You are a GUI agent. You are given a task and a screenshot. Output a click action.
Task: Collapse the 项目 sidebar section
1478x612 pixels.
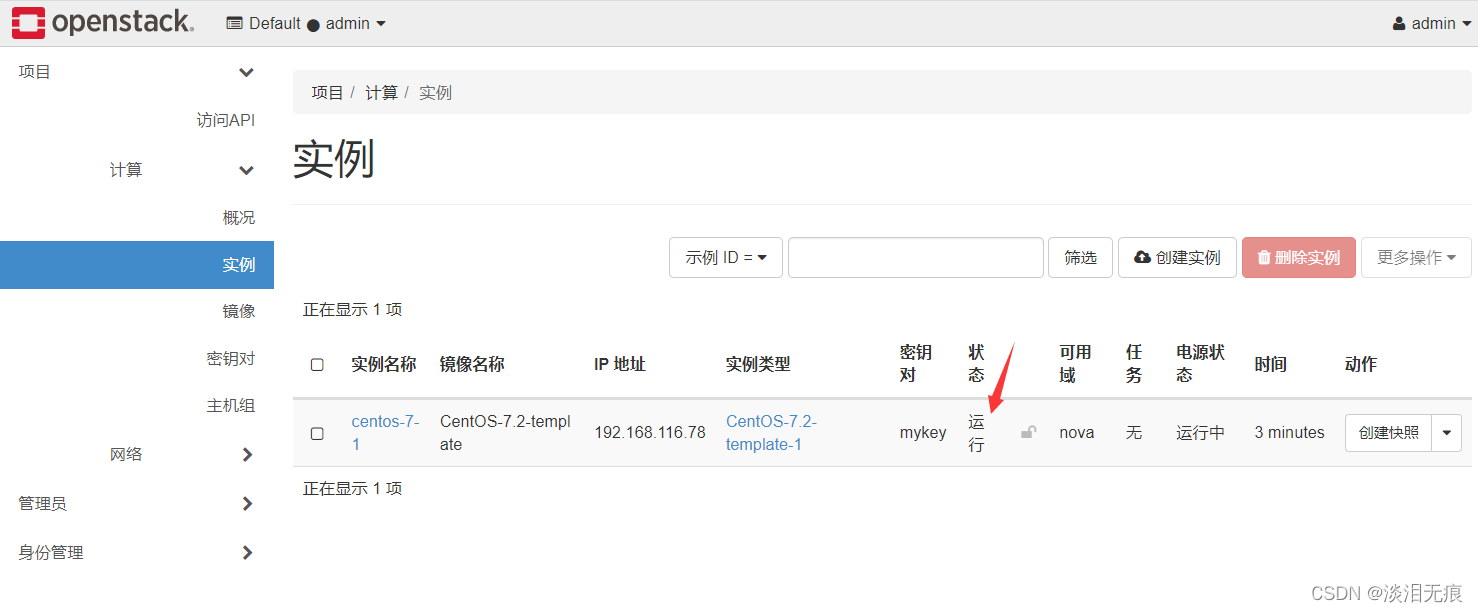pos(137,72)
